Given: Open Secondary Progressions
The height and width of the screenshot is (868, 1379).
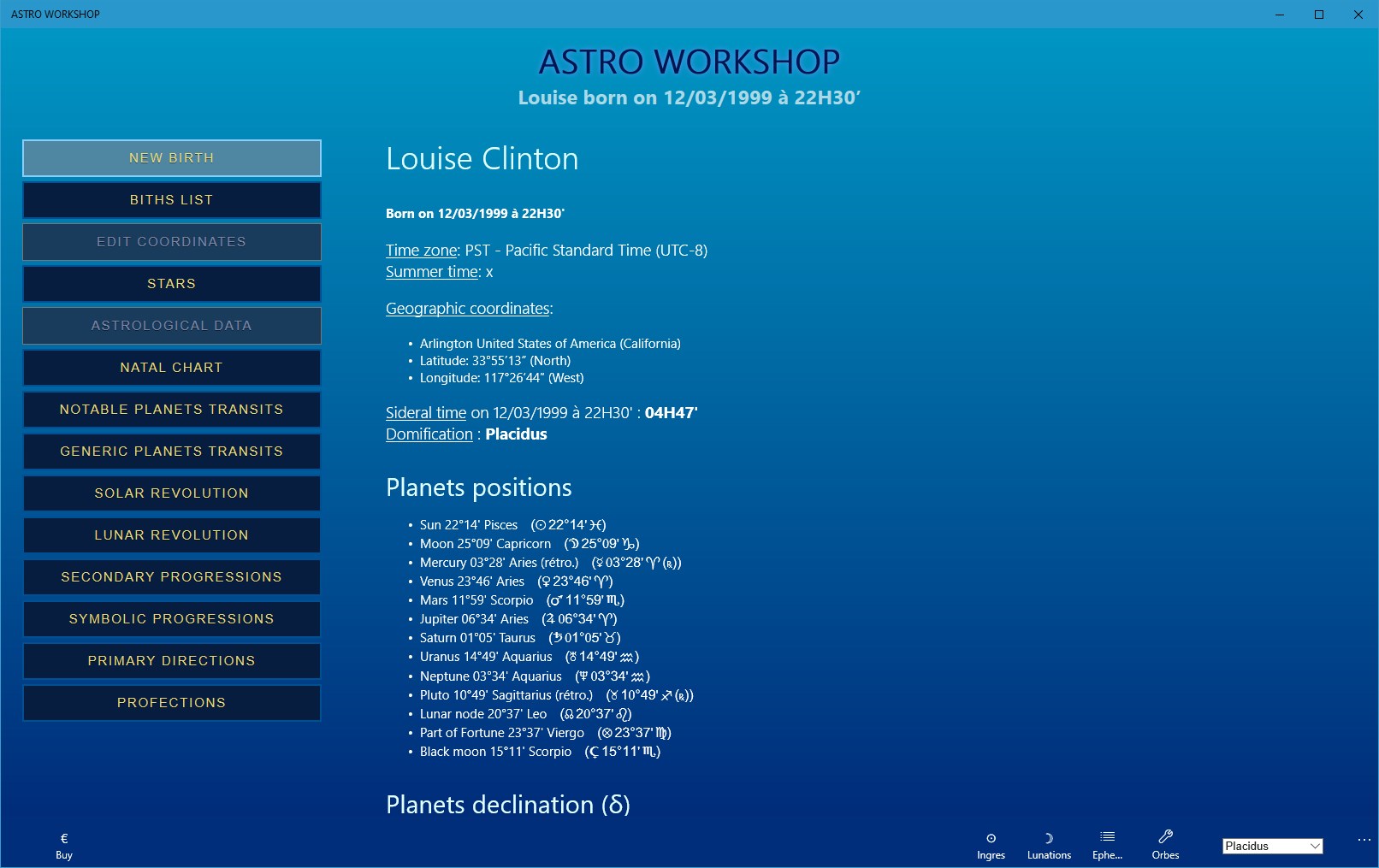Looking at the screenshot, I should point(172,577).
